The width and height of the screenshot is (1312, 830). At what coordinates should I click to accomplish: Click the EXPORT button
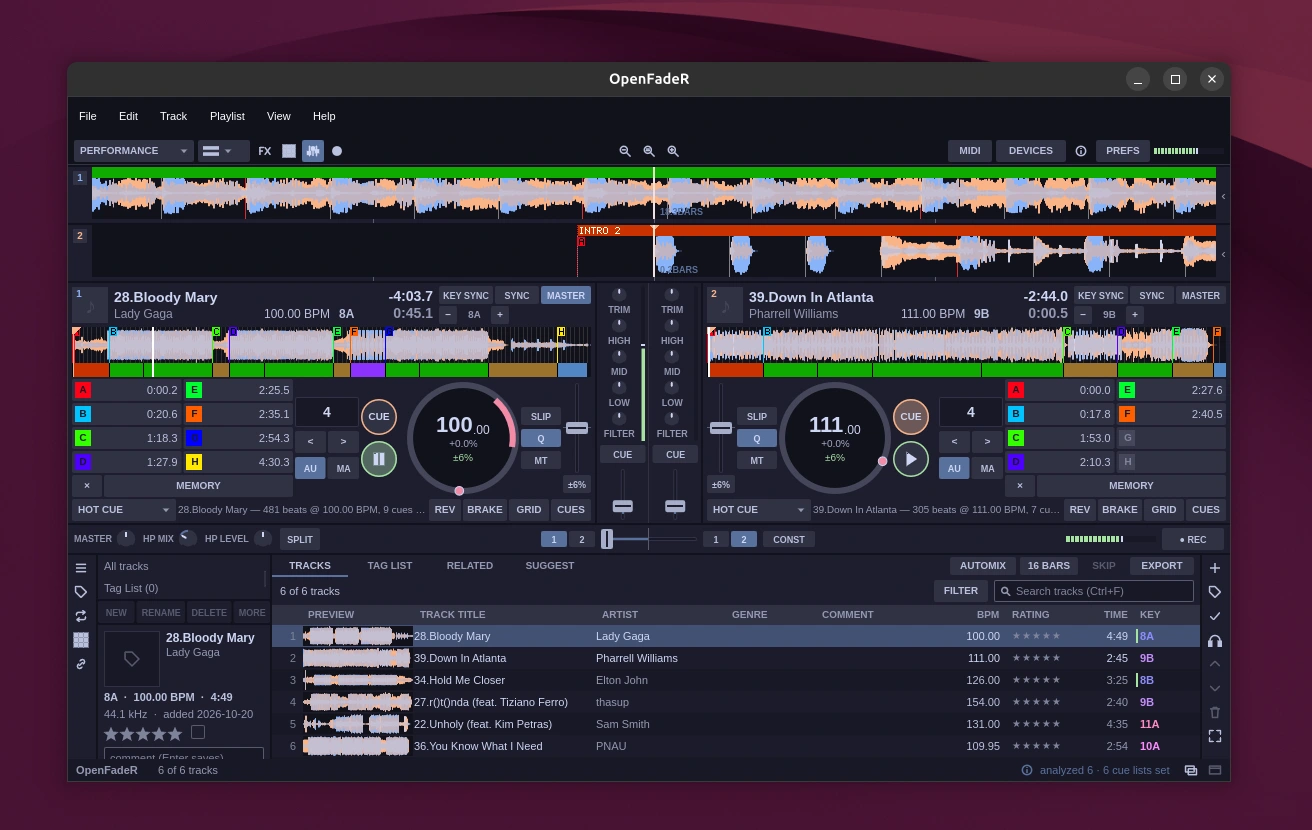click(x=1162, y=566)
